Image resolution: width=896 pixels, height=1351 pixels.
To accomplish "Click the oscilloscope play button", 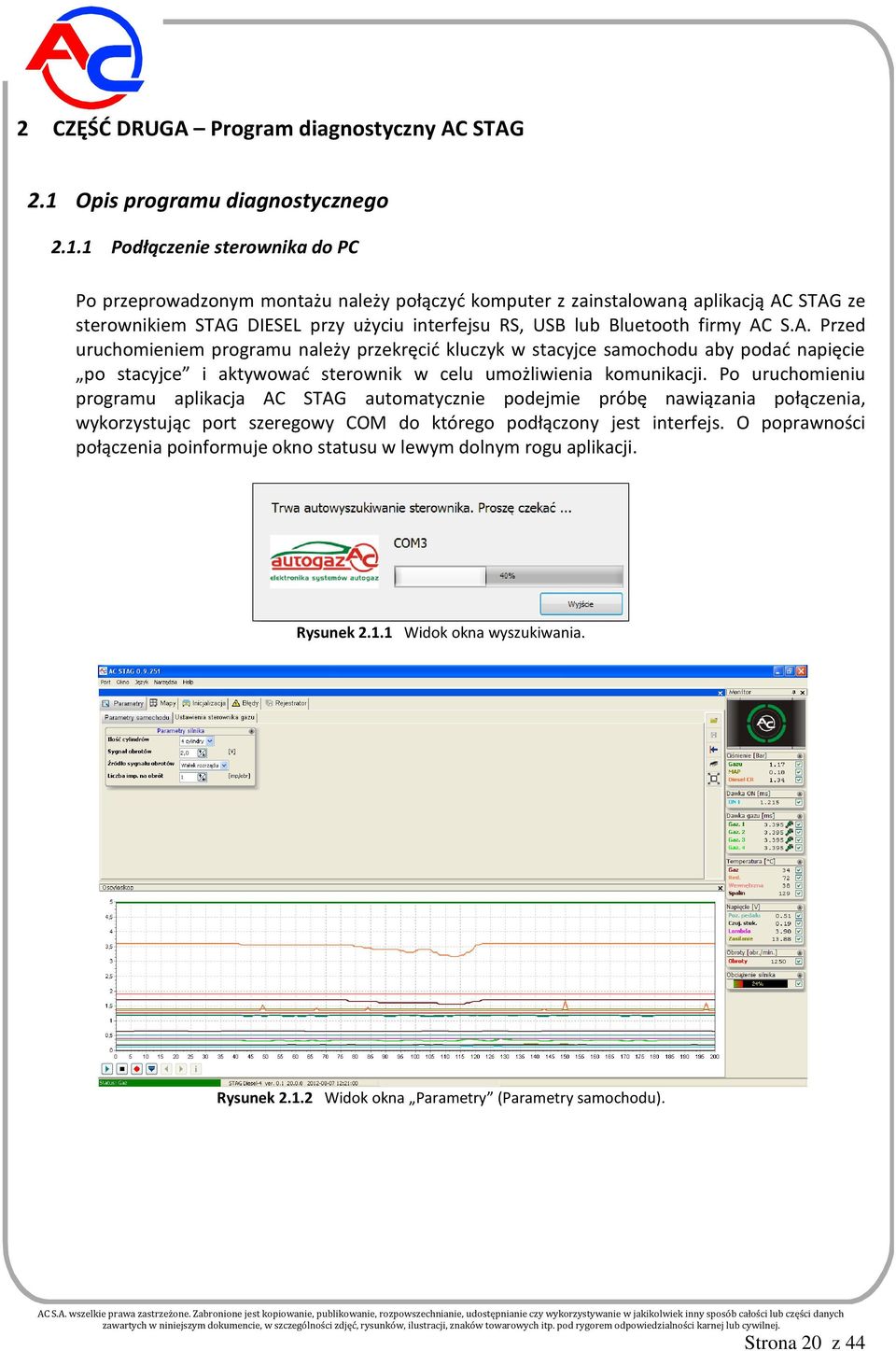I will coord(107,1069).
